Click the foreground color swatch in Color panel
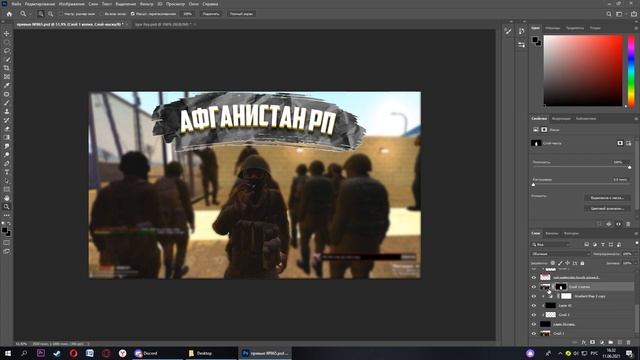Screen dimensions: 640x360 click(535, 40)
